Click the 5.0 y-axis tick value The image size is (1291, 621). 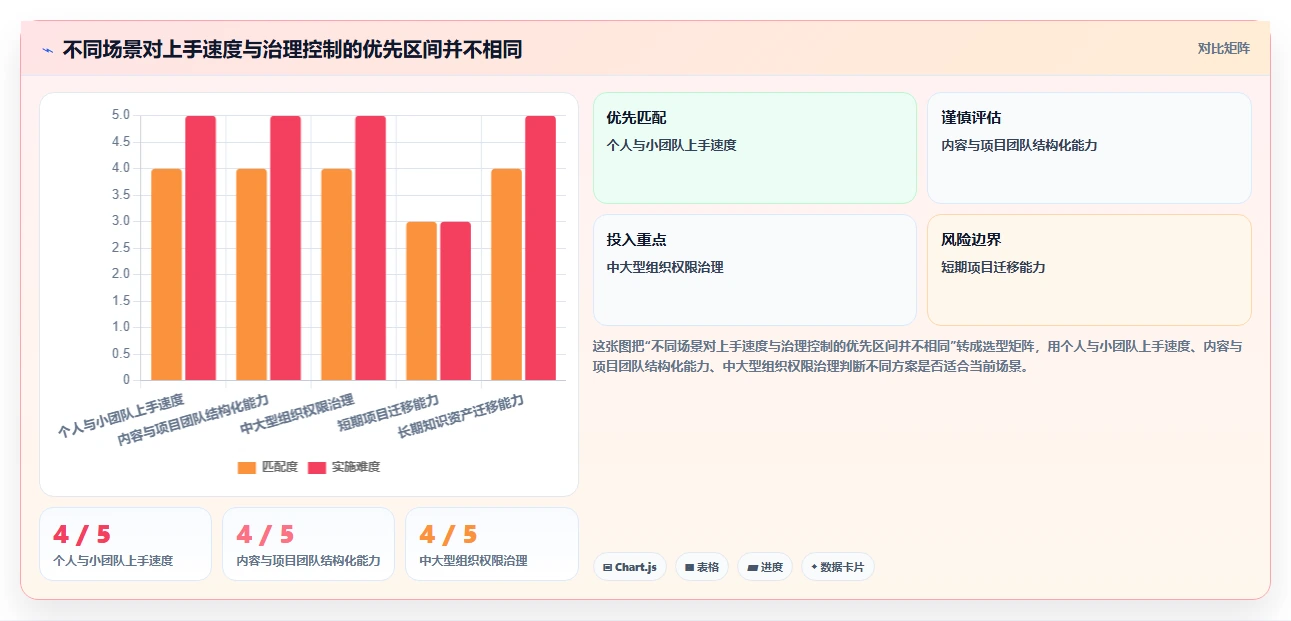(x=120, y=115)
